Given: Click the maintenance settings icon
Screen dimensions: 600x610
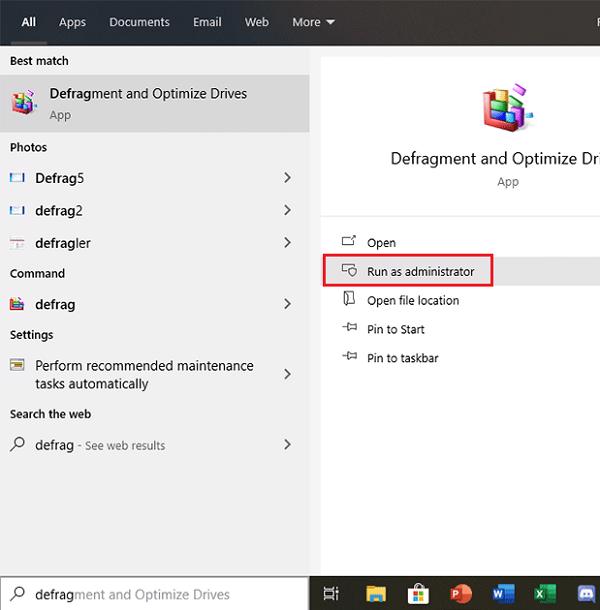Looking at the screenshot, I should click(x=17, y=365).
